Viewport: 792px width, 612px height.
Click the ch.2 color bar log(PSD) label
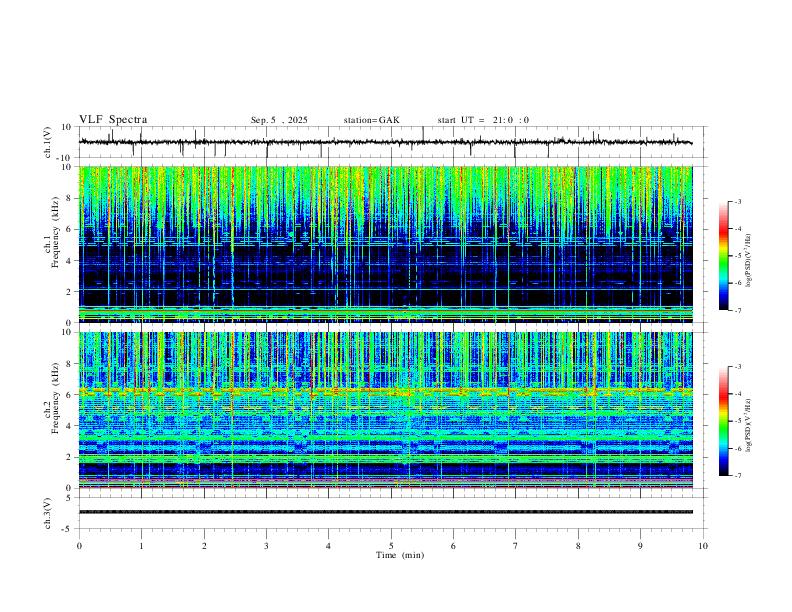coord(749,425)
